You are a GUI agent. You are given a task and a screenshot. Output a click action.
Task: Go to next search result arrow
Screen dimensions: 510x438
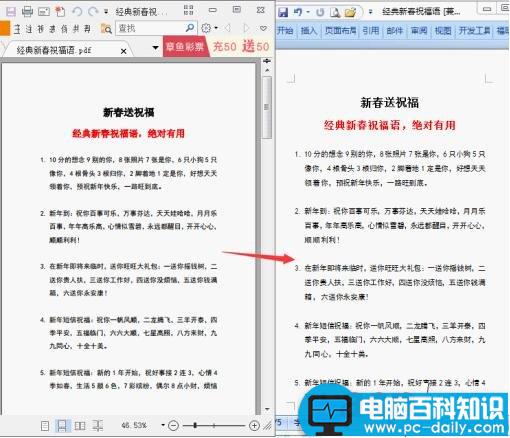click(x=246, y=28)
